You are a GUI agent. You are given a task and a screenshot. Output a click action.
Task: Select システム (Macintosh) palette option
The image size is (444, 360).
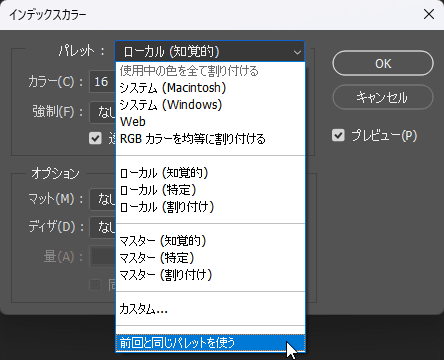coord(210,88)
